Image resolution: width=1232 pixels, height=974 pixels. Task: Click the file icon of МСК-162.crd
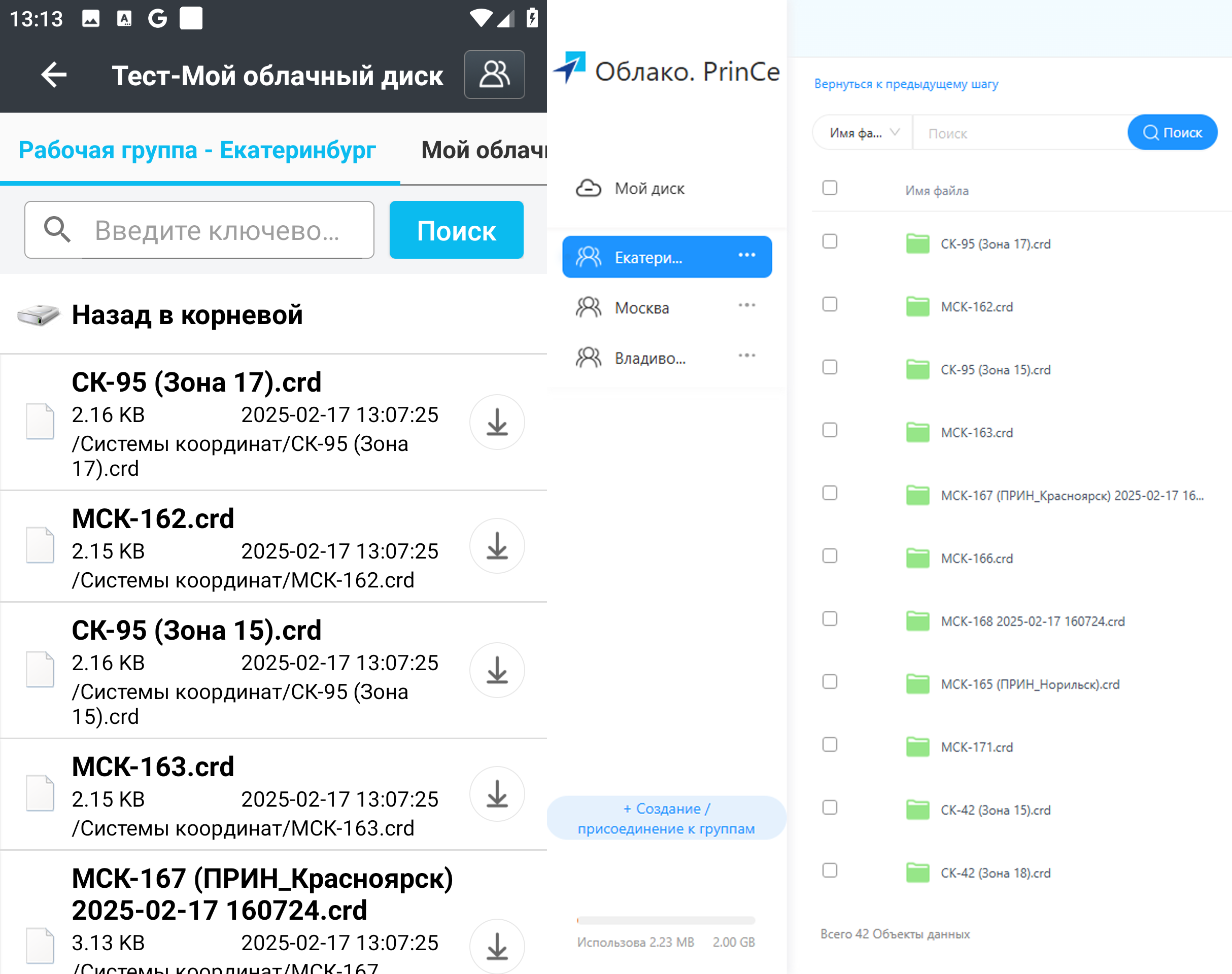click(40, 545)
